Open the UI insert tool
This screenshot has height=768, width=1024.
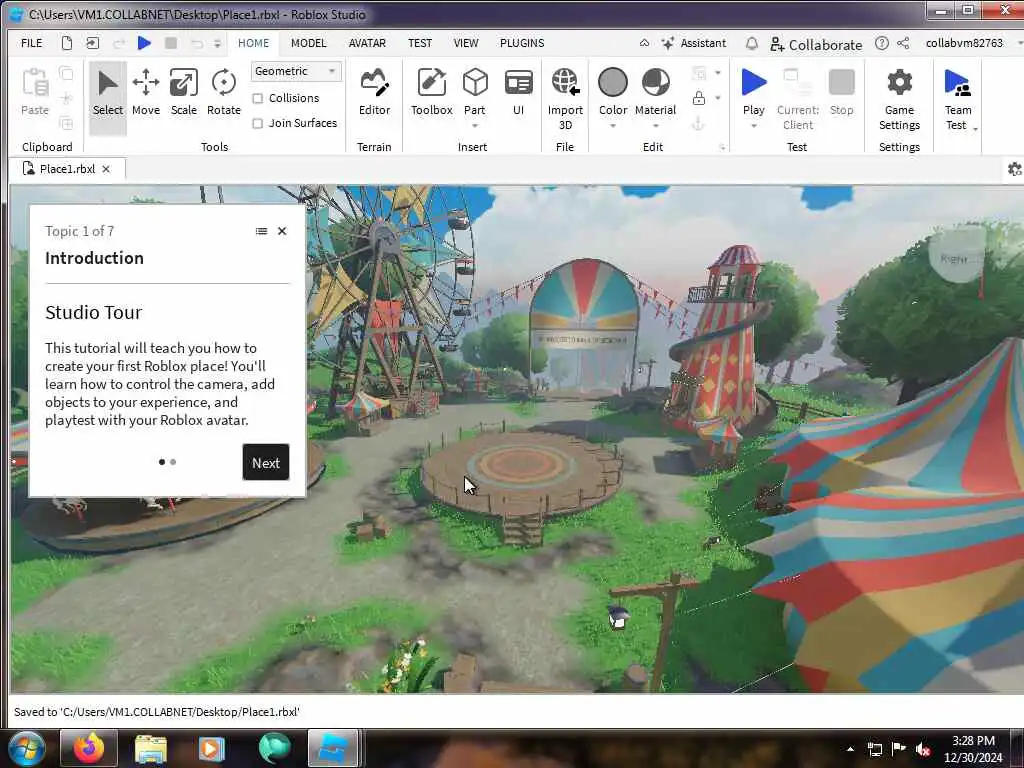pos(519,93)
